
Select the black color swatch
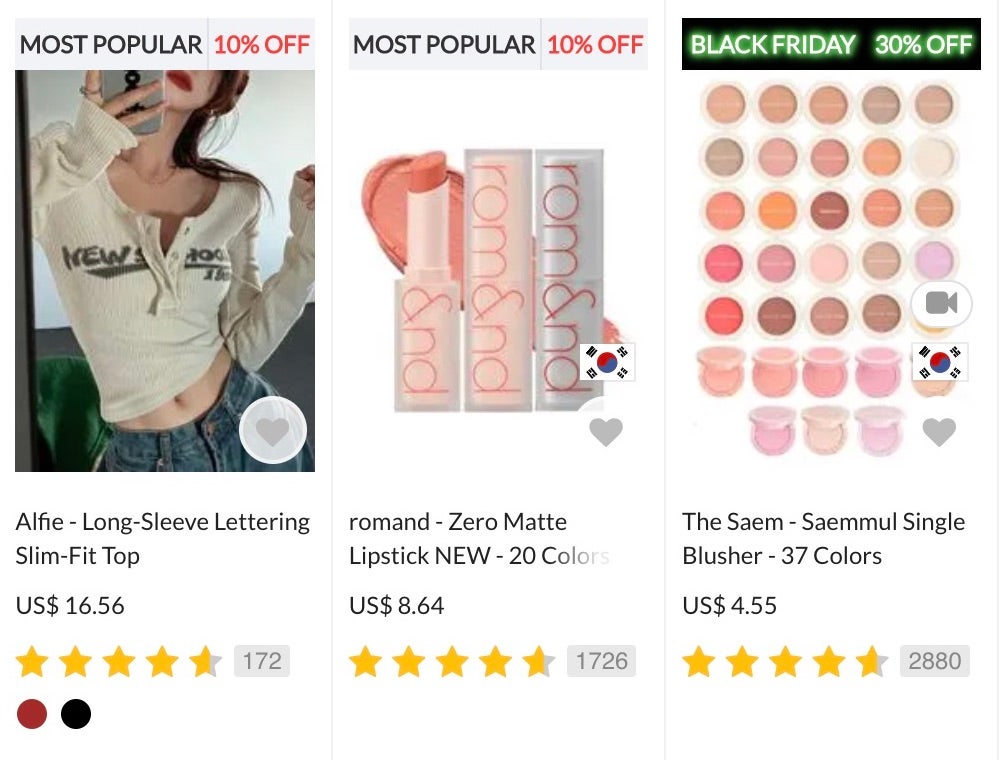tap(76, 714)
